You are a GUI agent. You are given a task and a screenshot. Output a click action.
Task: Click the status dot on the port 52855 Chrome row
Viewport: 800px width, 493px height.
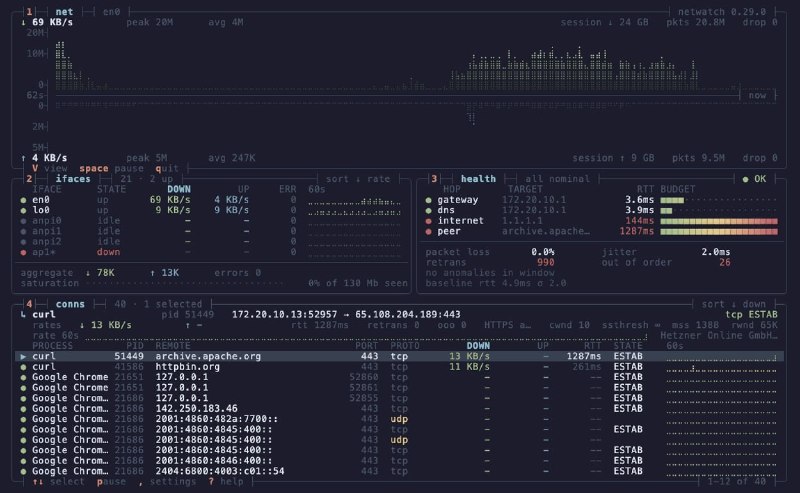point(23,398)
